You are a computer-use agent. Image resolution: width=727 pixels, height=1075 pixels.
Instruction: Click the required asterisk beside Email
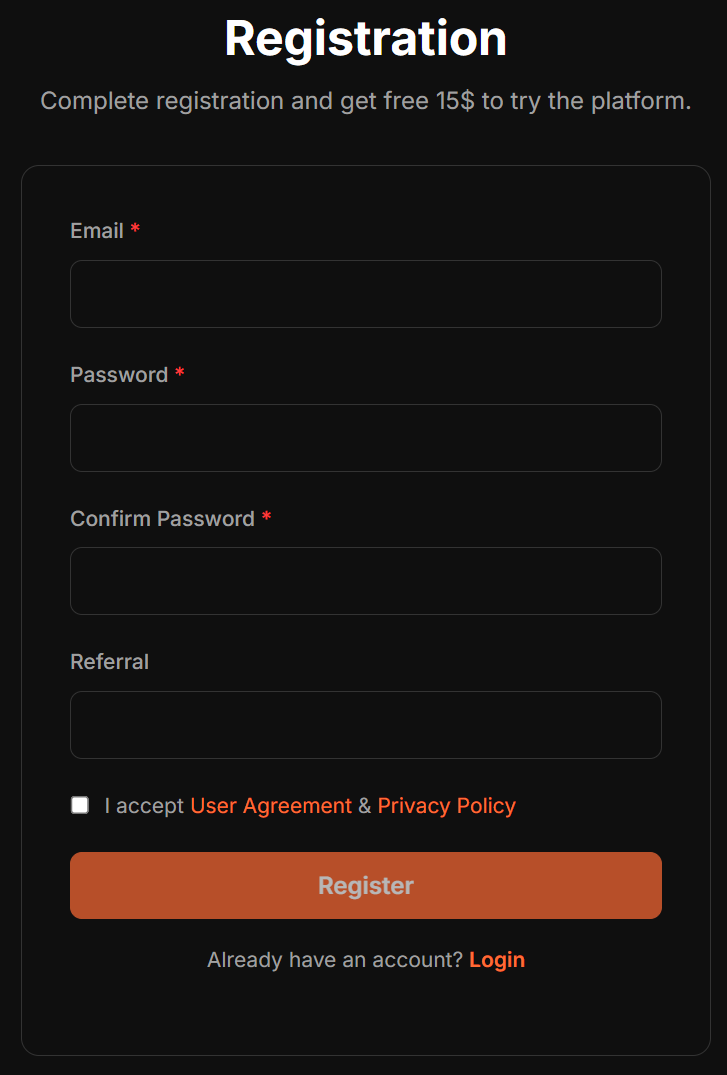[135, 230]
